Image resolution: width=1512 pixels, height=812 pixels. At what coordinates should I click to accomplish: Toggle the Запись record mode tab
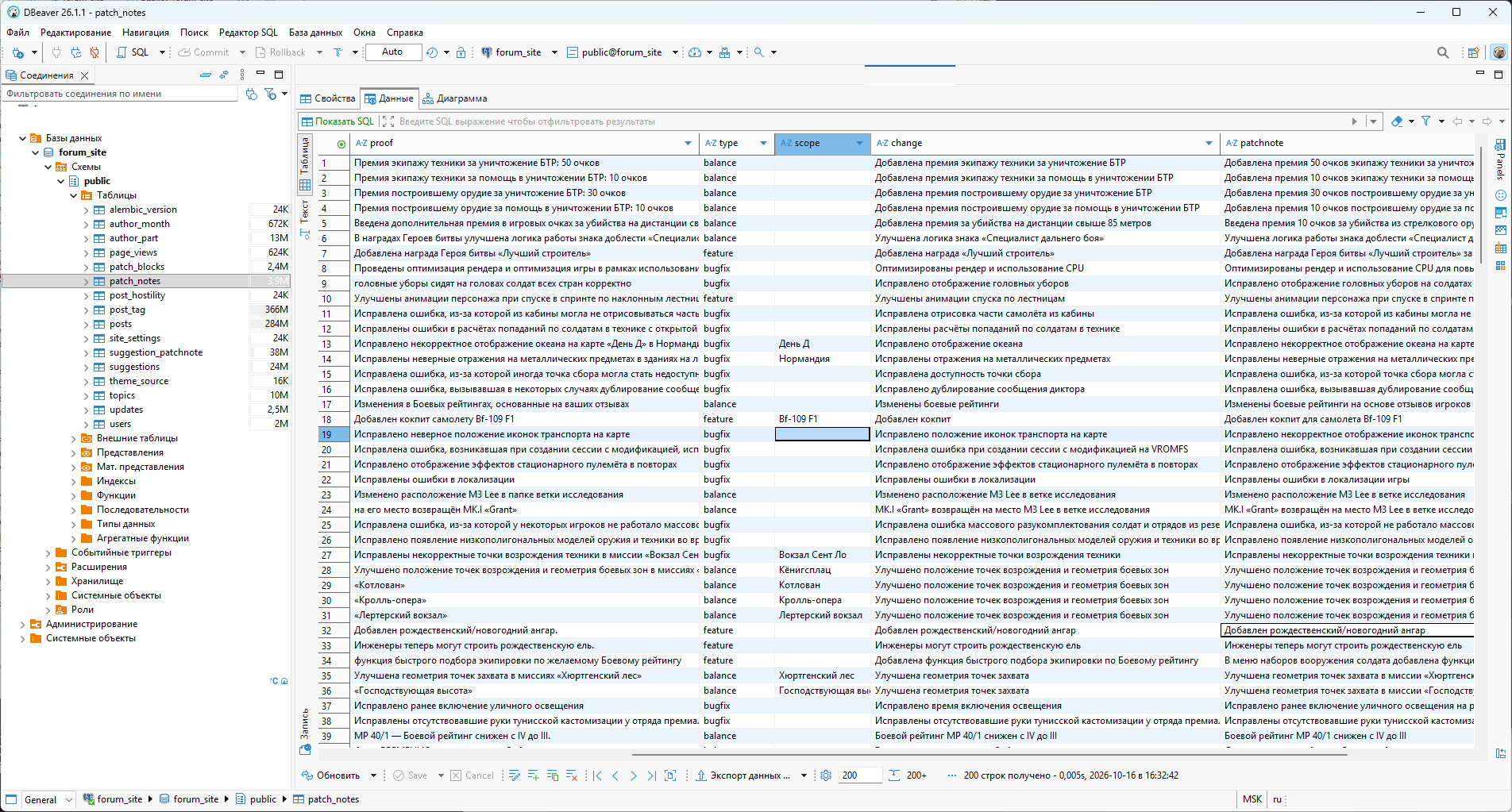coord(305,730)
